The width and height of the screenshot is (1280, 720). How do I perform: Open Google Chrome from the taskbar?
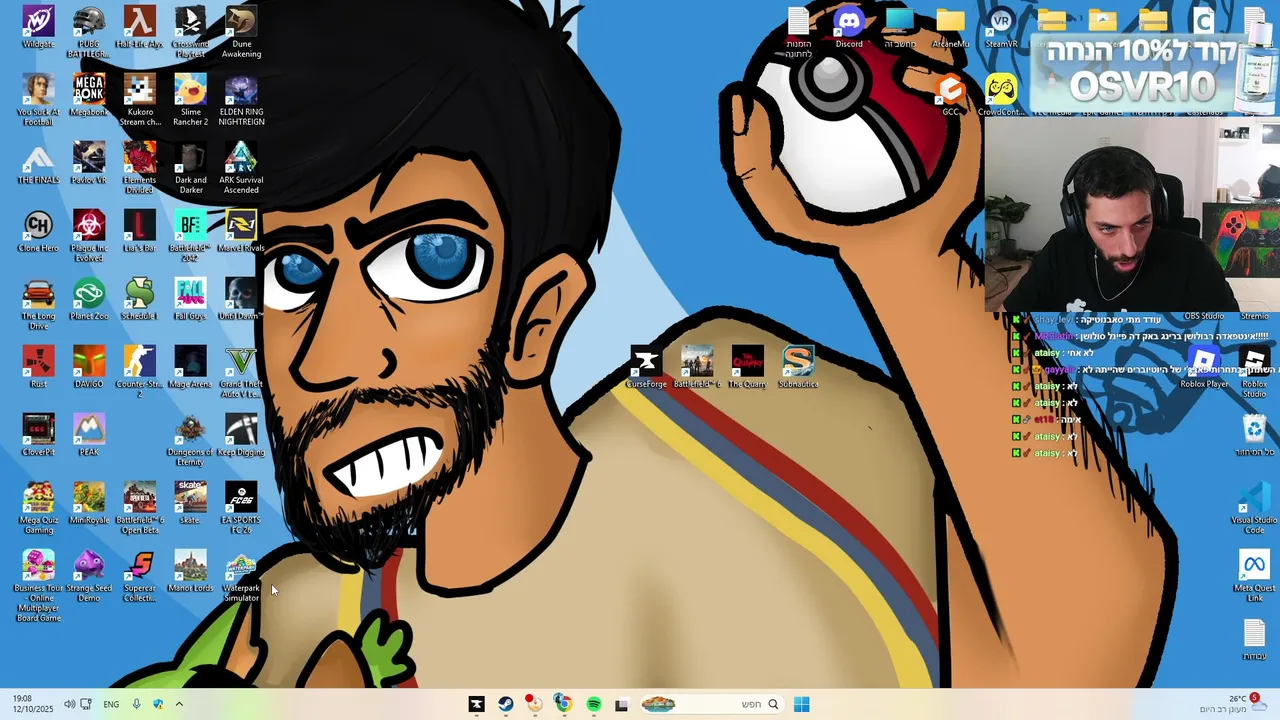(x=563, y=704)
